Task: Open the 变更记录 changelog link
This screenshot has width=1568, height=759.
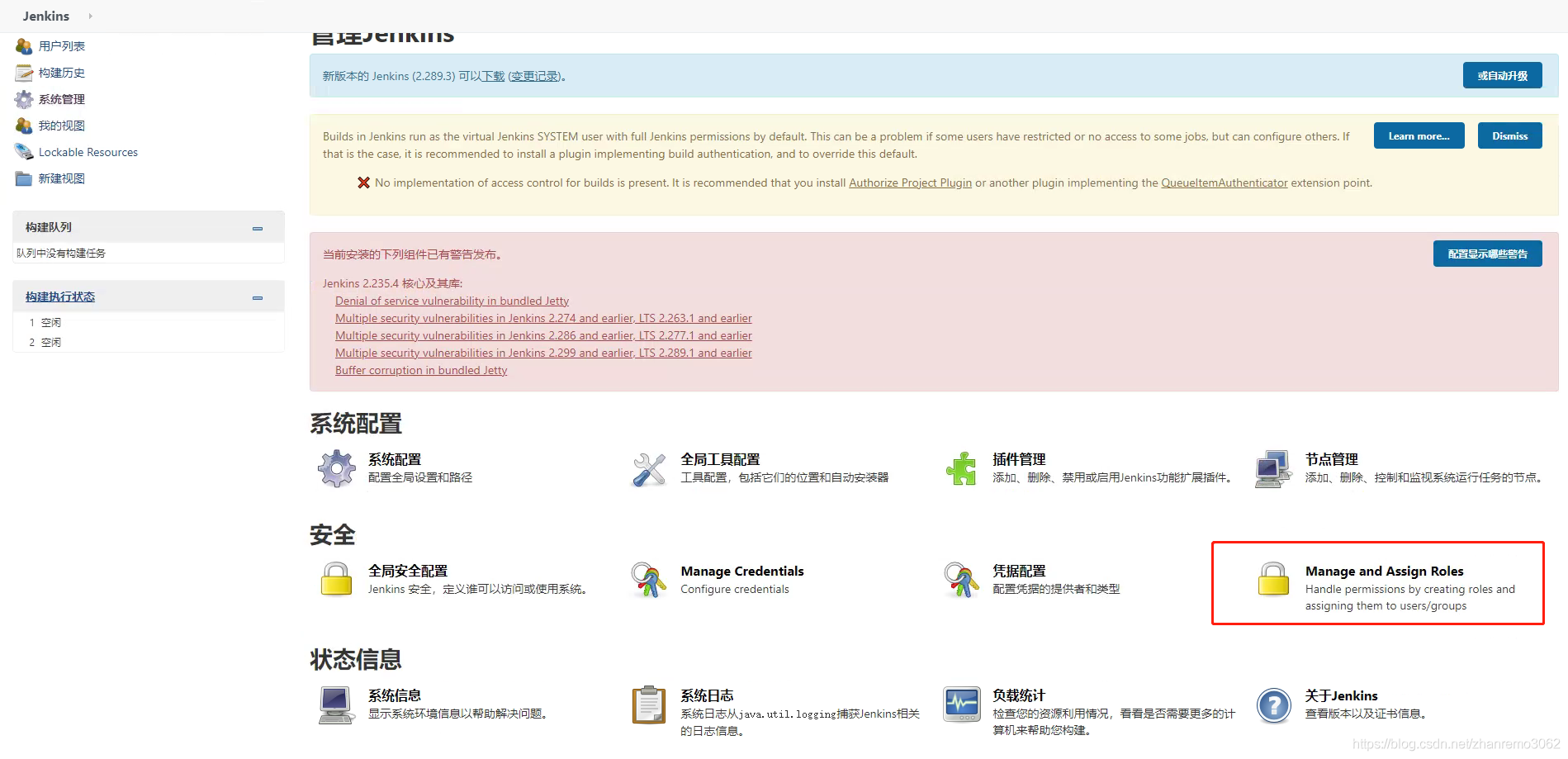Action: 533,76
